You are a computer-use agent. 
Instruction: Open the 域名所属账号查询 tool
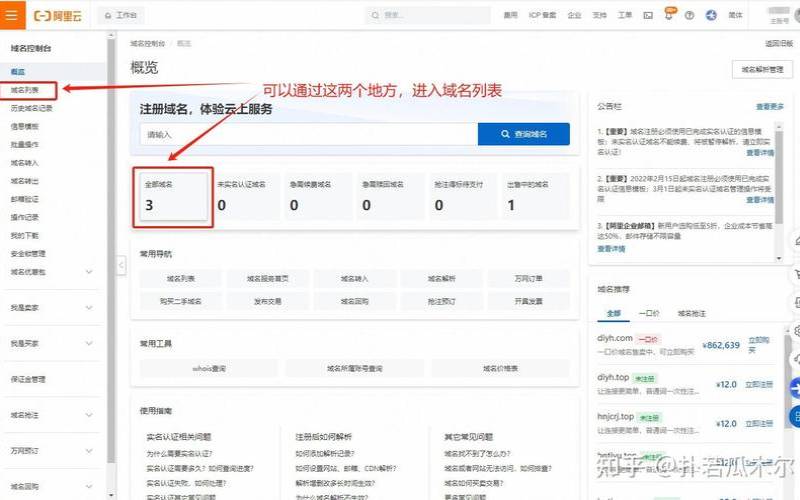pos(355,368)
